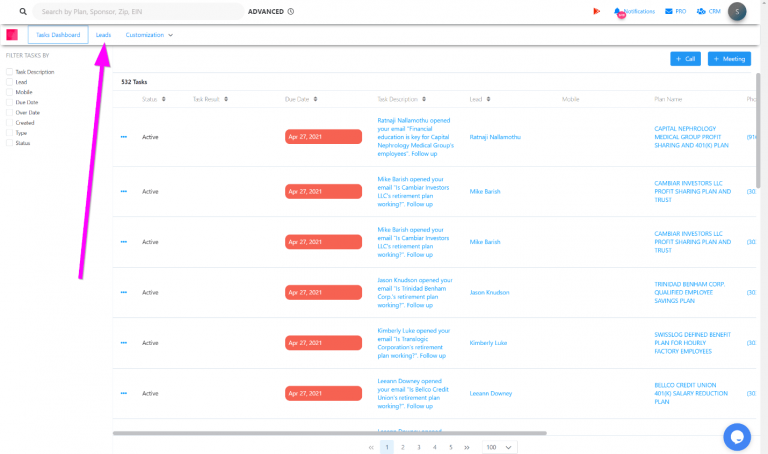768x454 pixels.
Task: Switch to the Leads tab
Action: [103, 35]
